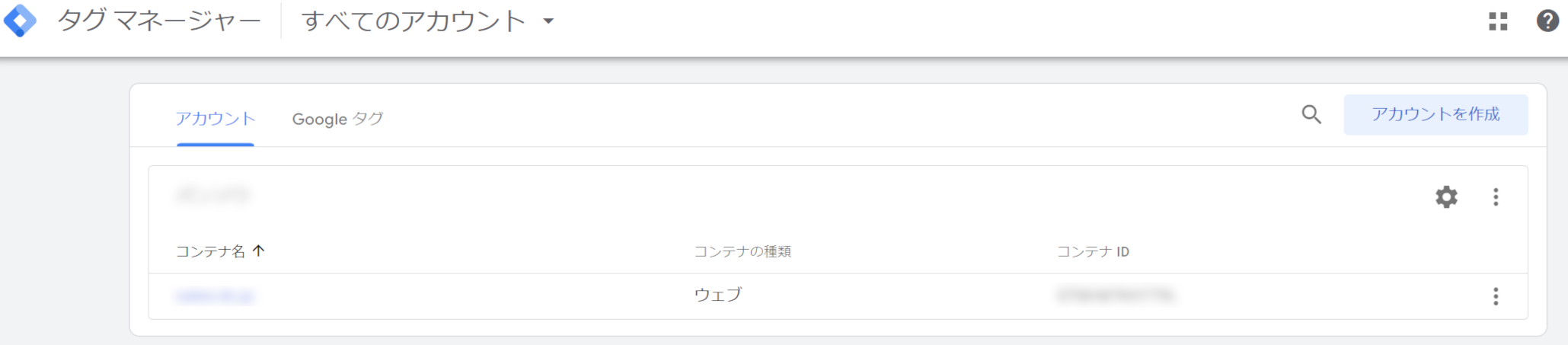Click the ウェブ container type cell

click(717, 295)
